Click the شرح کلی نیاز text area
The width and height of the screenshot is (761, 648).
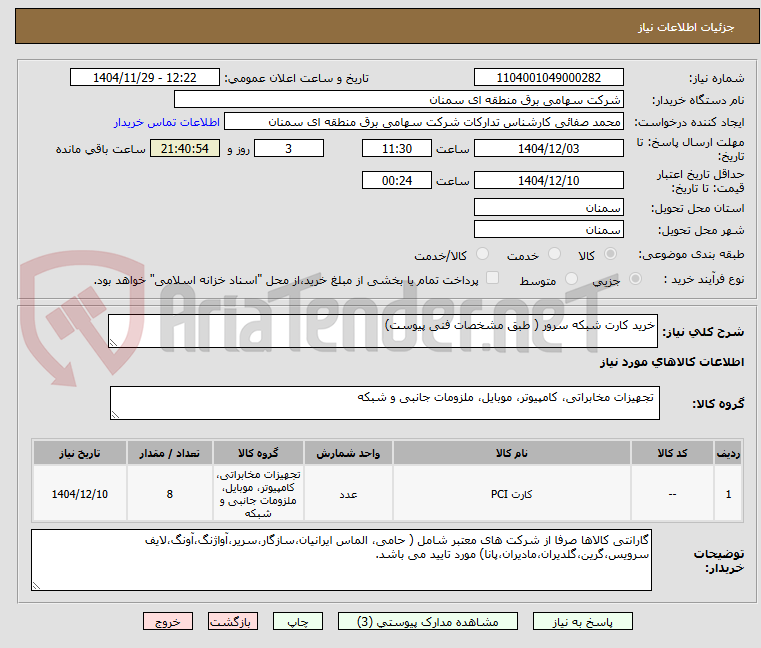tap(382, 331)
